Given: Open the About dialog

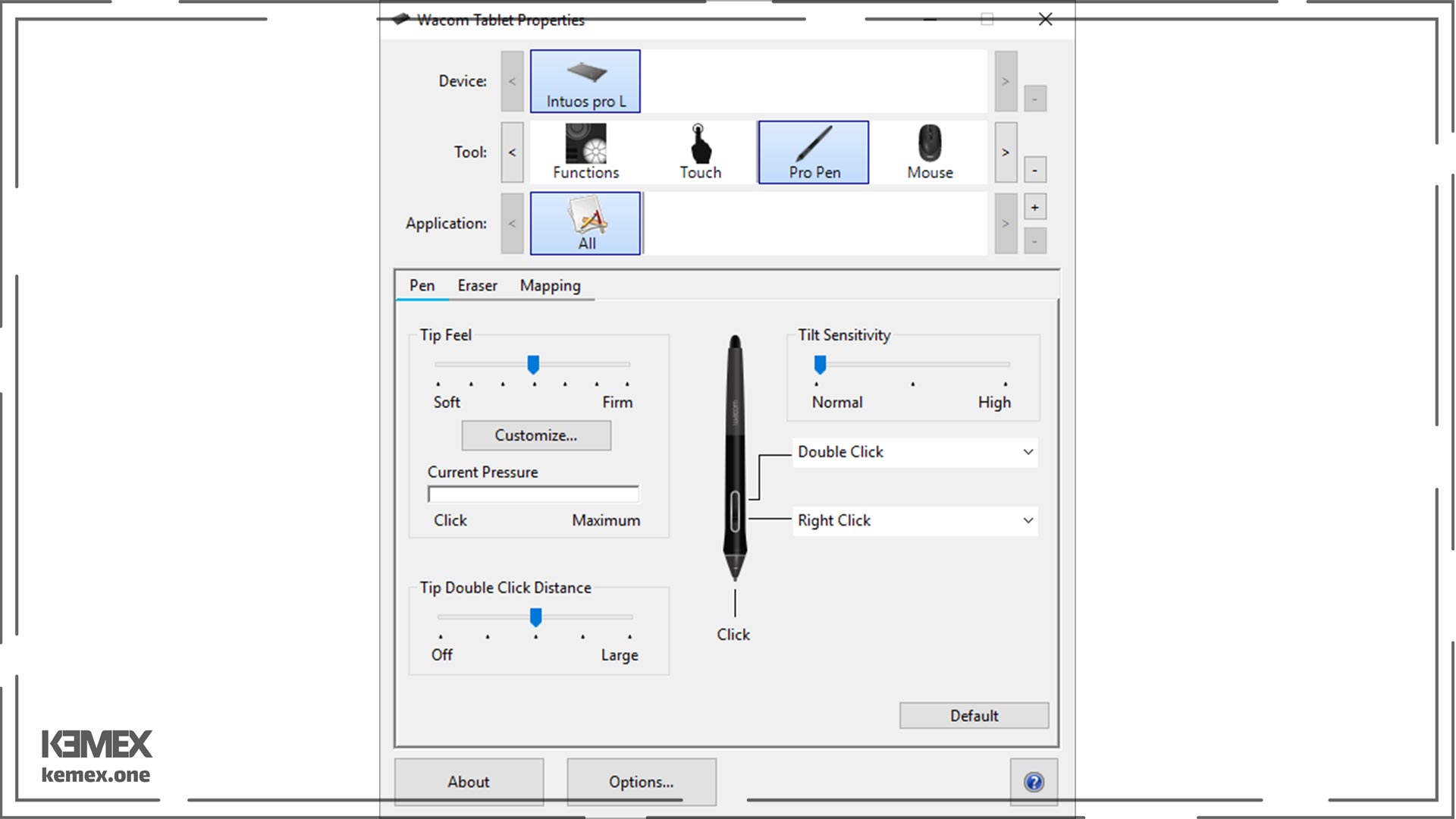Looking at the screenshot, I should point(469,782).
